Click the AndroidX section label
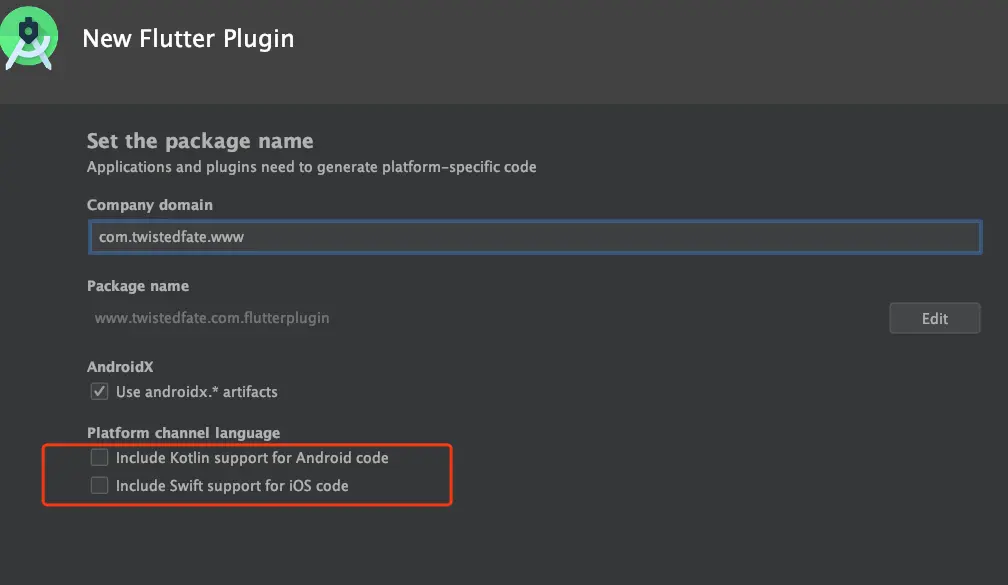 (x=120, y=366)
